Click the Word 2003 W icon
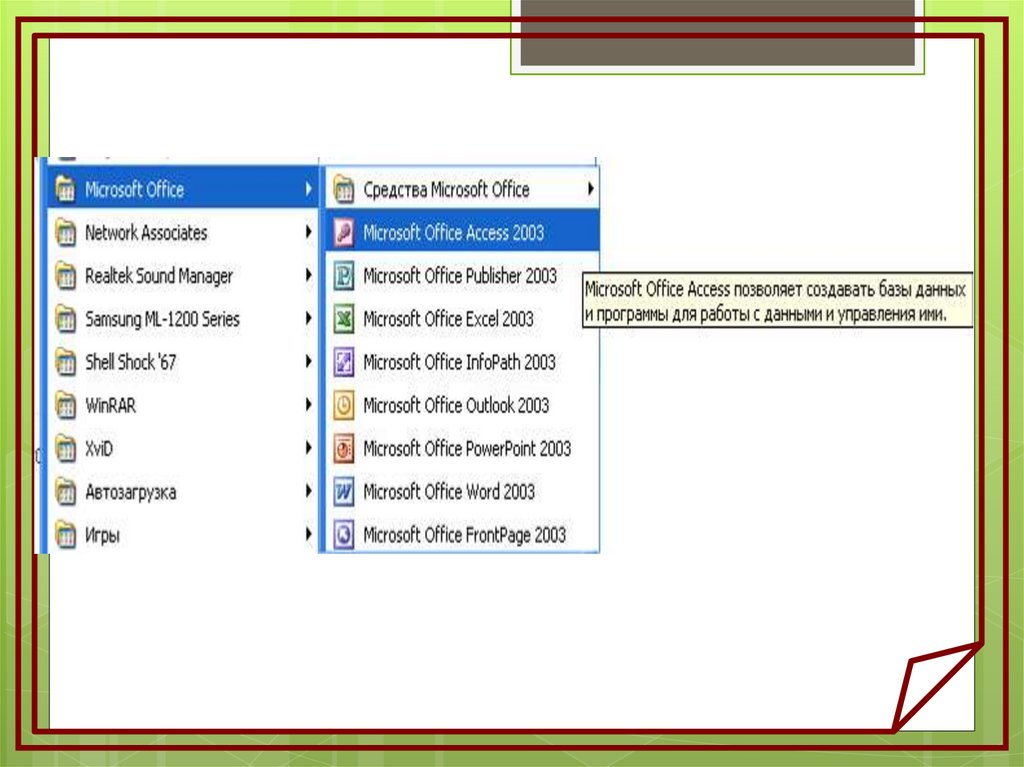The width and height of the screenshot is (1024, 767). [344, 491]
